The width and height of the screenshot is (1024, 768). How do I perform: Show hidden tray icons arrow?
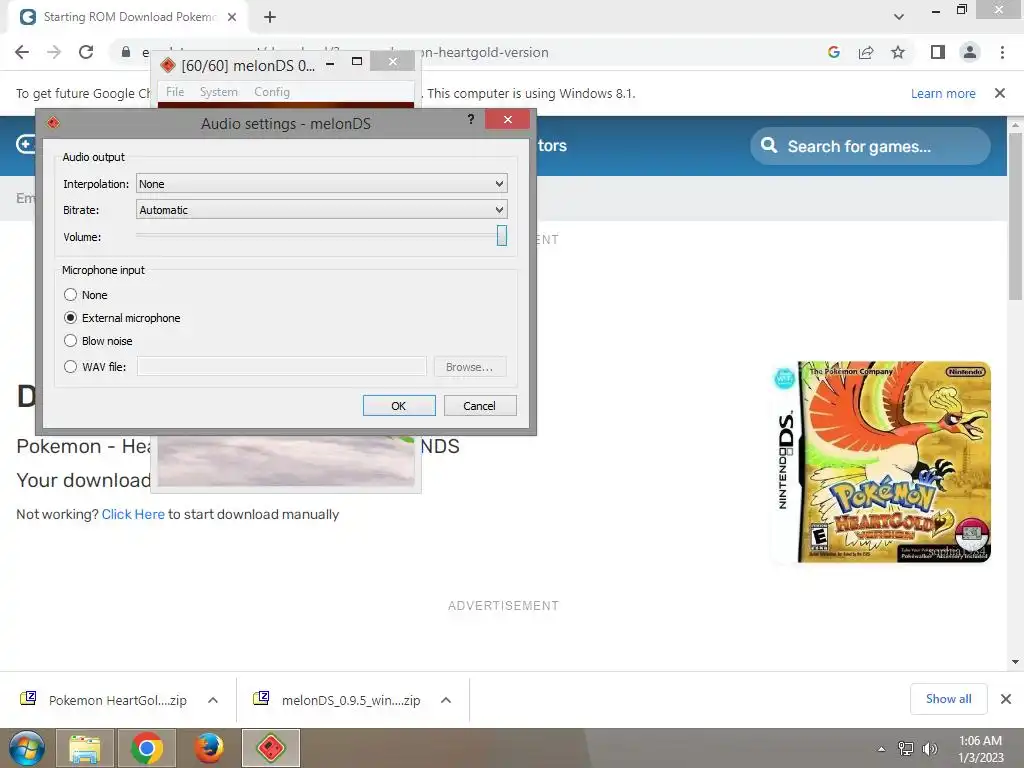[x=882, y=749]
